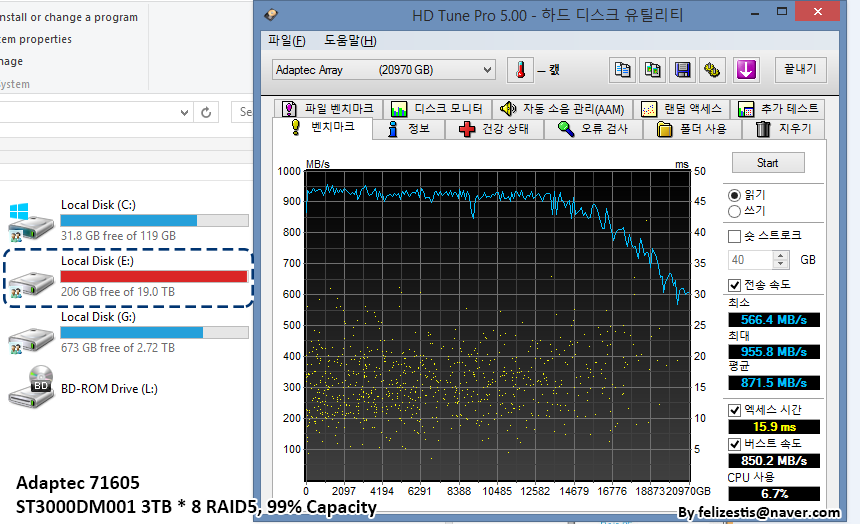Click the BD-ROM Drive (L:) icon
860x524 pixels.
(31, 387)
